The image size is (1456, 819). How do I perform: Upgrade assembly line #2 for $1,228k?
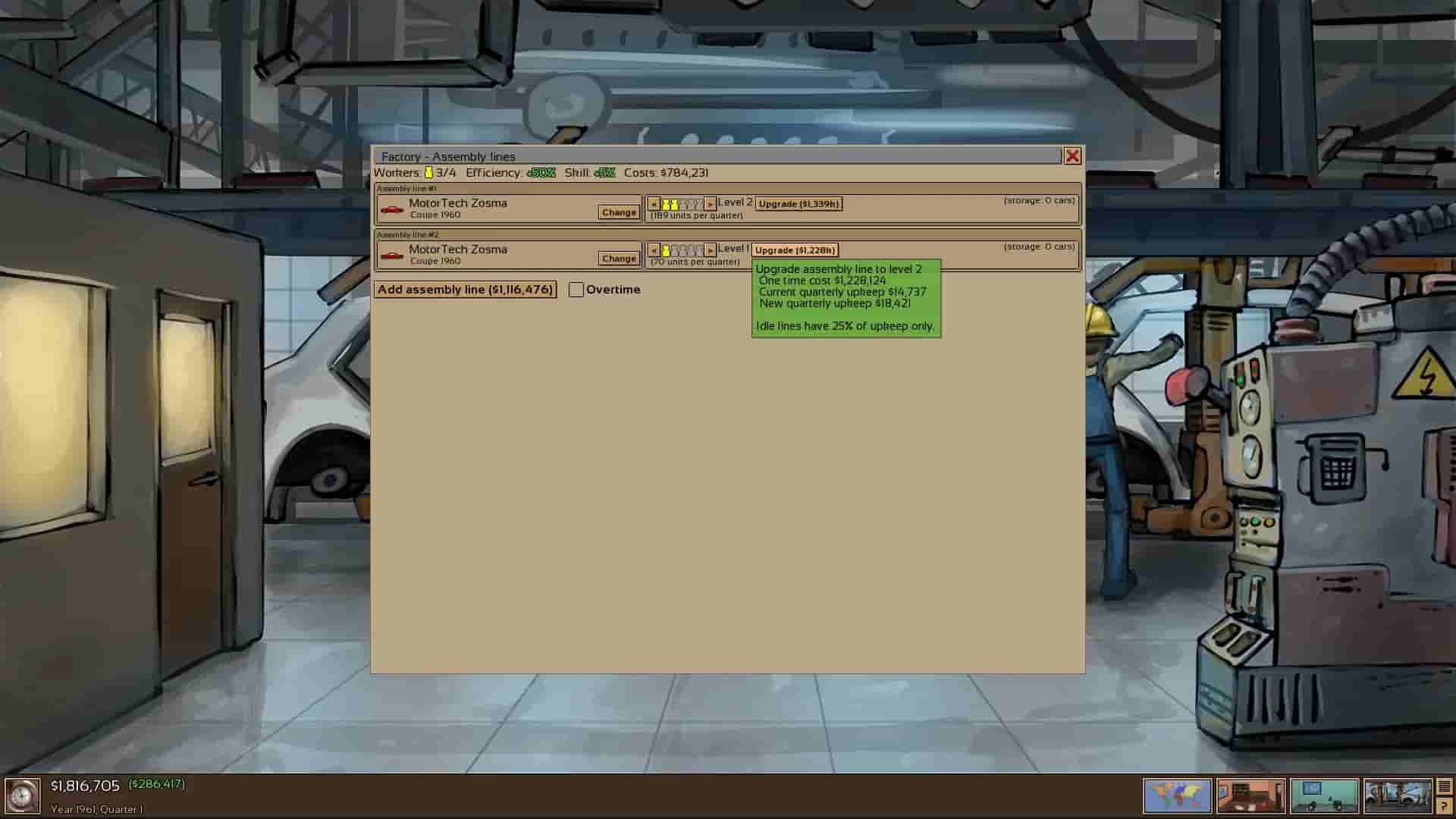coord(795,250)
